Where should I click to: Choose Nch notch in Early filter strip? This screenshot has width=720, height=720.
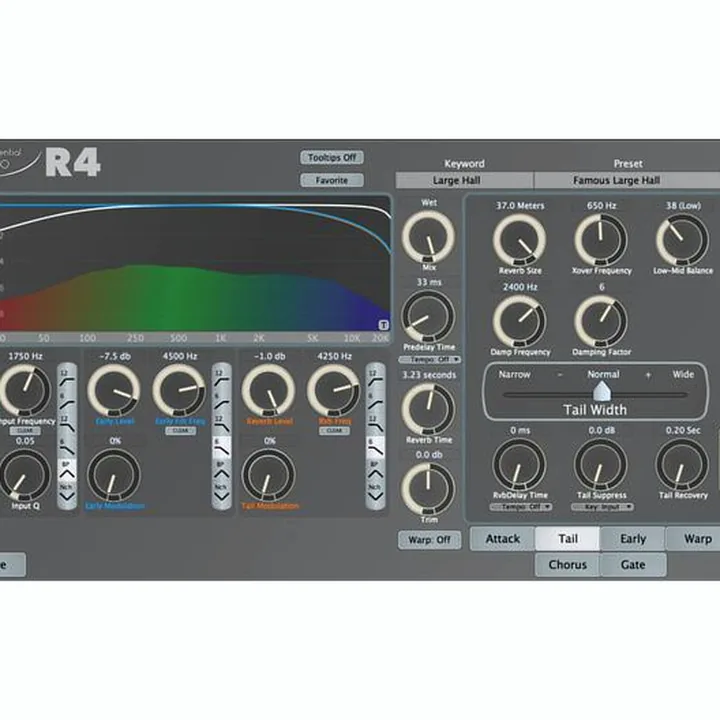point(221,493)
